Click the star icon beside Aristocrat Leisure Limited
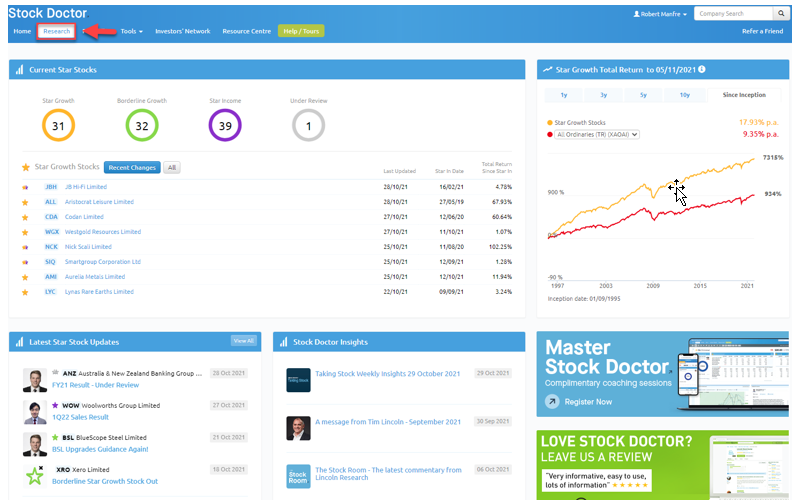Screen dimensions: 796x500 point(25,203)
